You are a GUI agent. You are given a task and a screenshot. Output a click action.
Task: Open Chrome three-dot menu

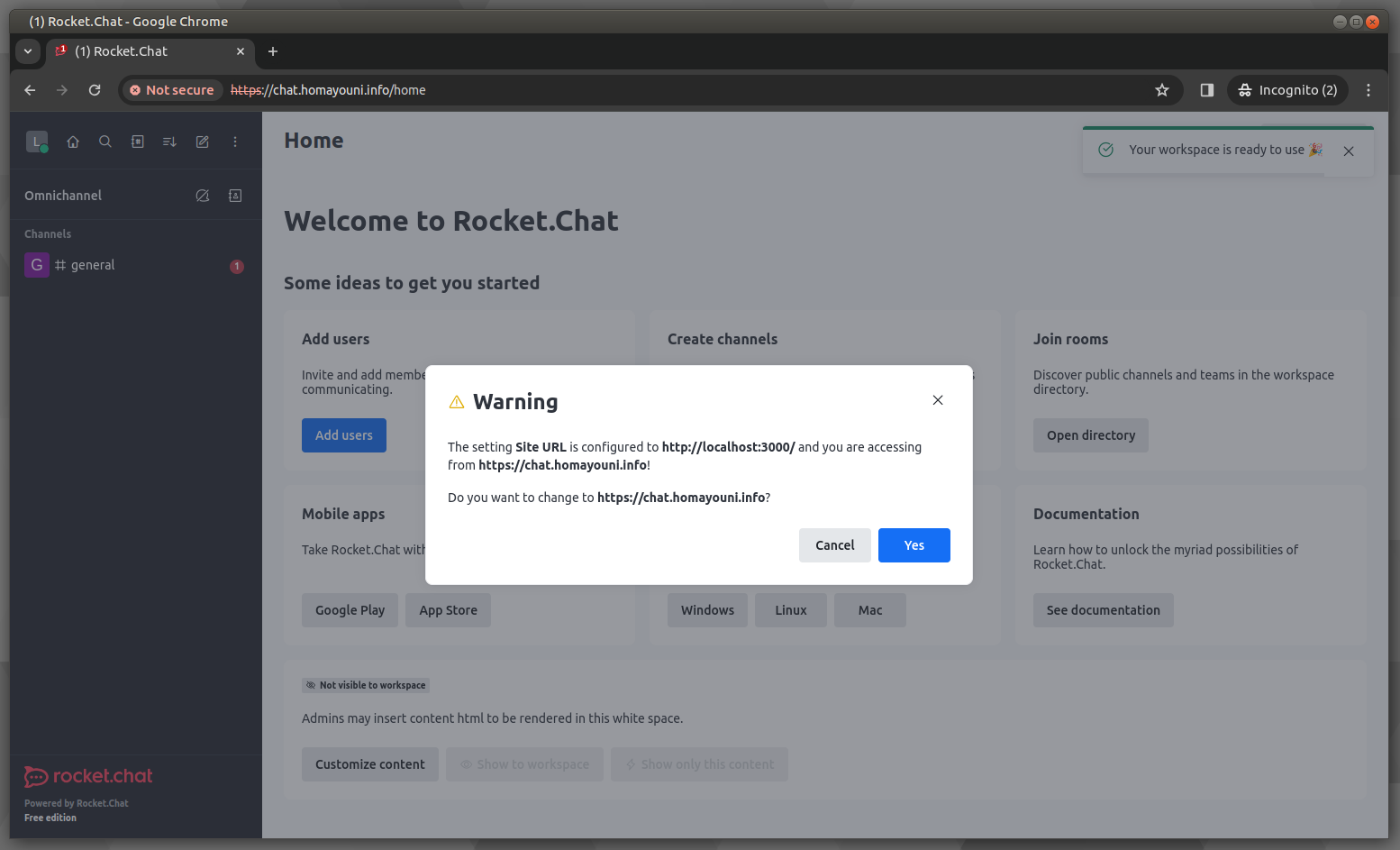click(1368, 90)
